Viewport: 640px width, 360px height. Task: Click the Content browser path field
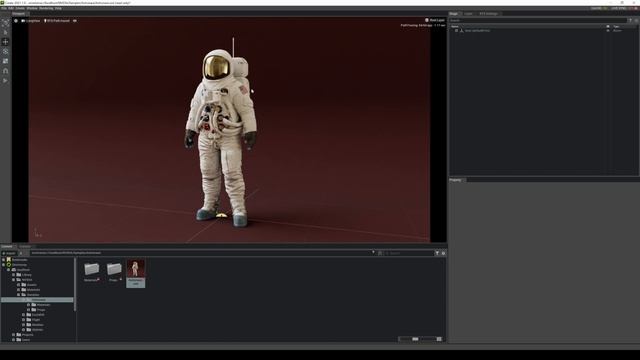[200, 253]
